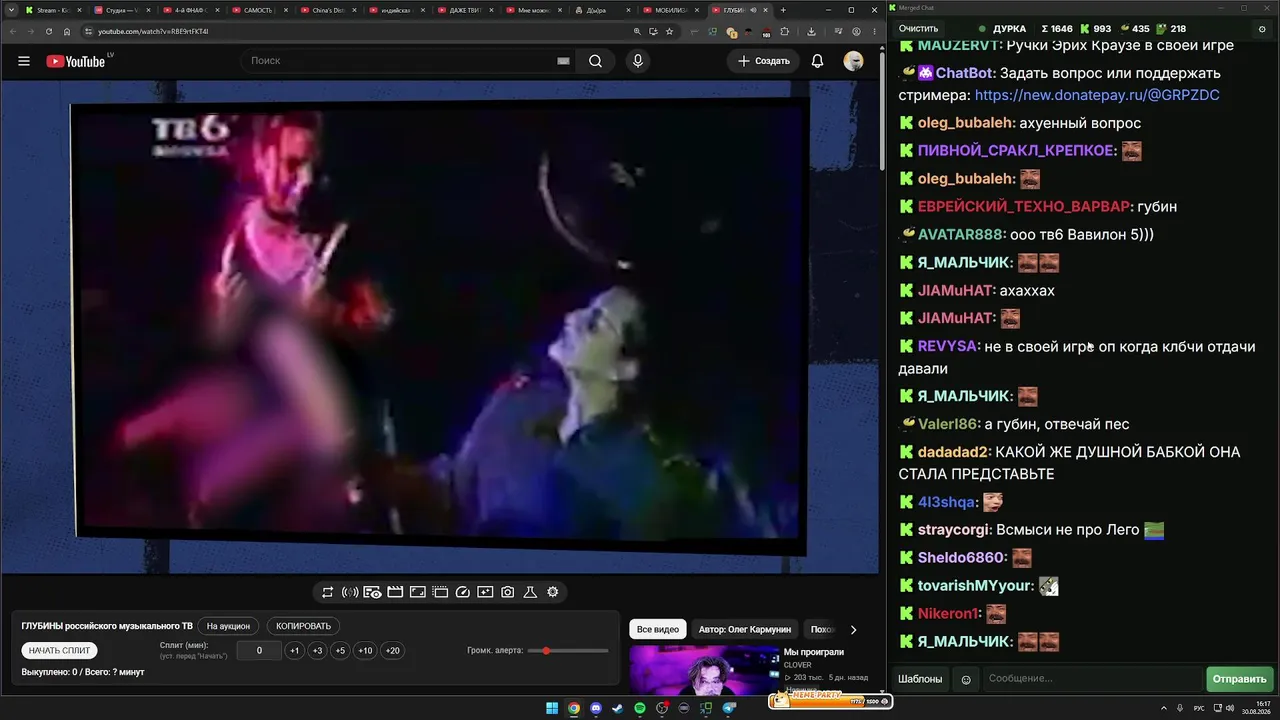Select the Автор: Олег Кармунин chip
Image resolution: width=1280 pixels, height=720 pixels.
[x=745, y=630]
